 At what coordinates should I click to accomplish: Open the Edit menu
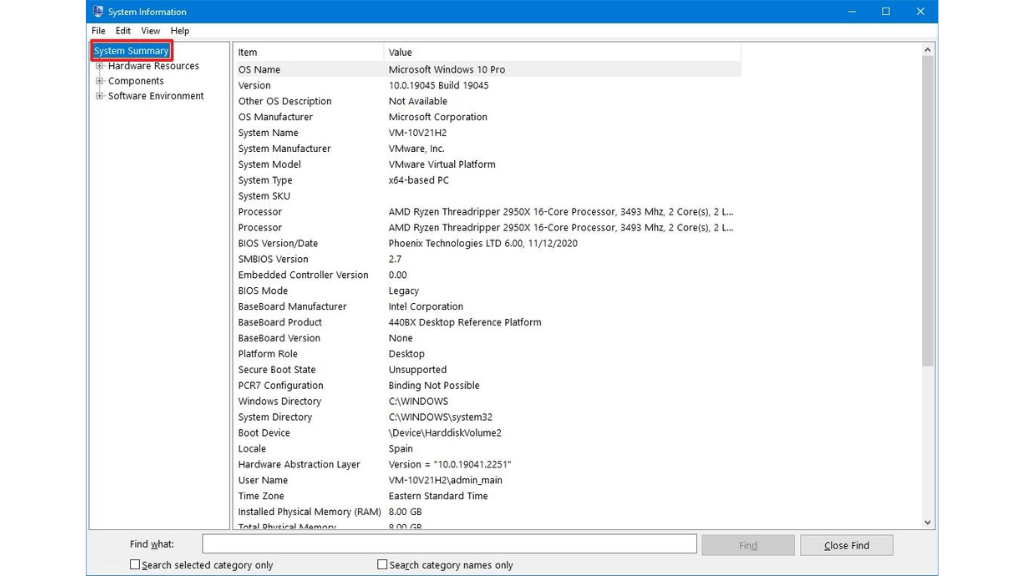(x=123, y=31)
